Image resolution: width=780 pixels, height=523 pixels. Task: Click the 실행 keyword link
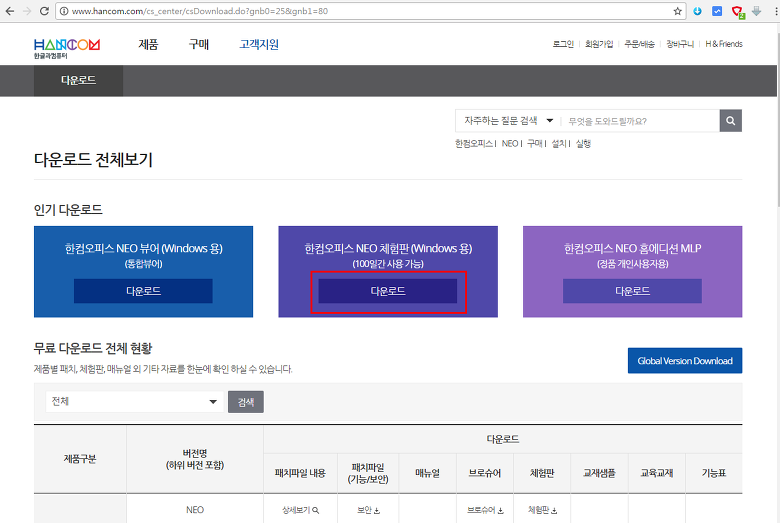583,144
